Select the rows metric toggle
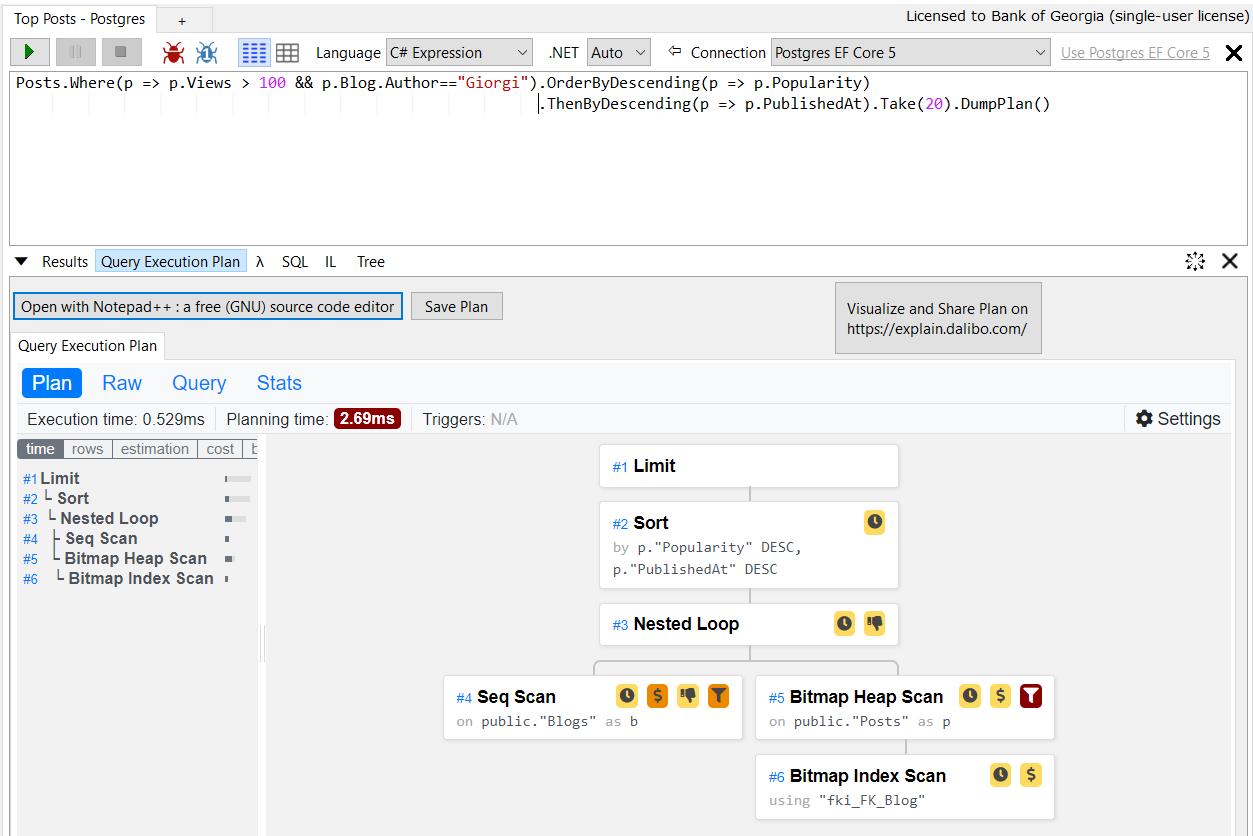The image size is (1253, 836). pyautogui.click(x=88, y=449)
